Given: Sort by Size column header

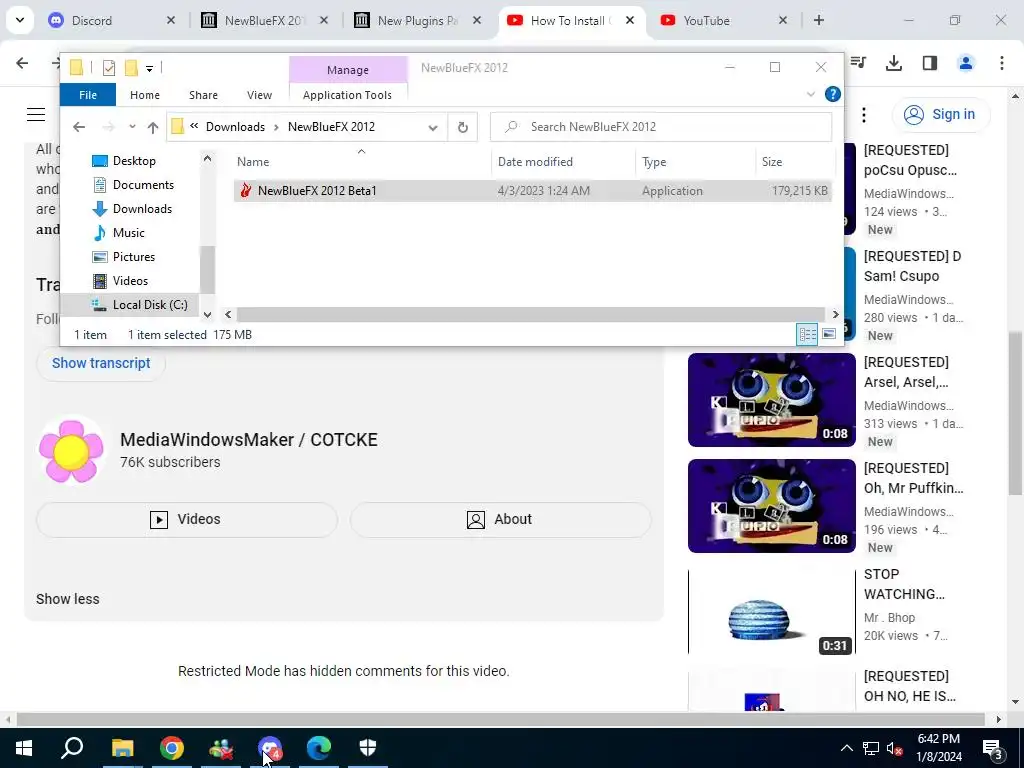Looking at the screenshot, I should (x=771, y=161).
